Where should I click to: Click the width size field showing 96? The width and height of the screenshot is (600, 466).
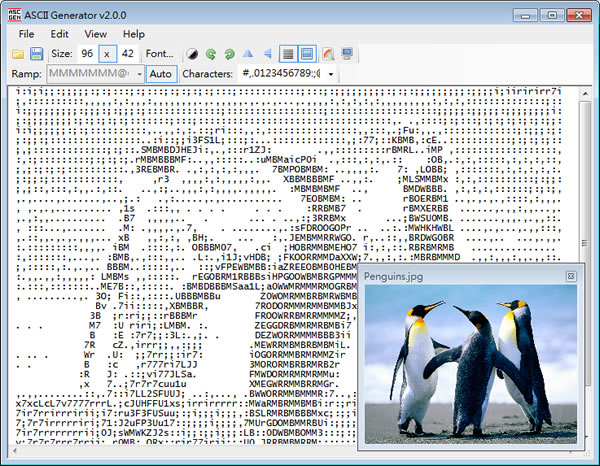pos(88,53)
